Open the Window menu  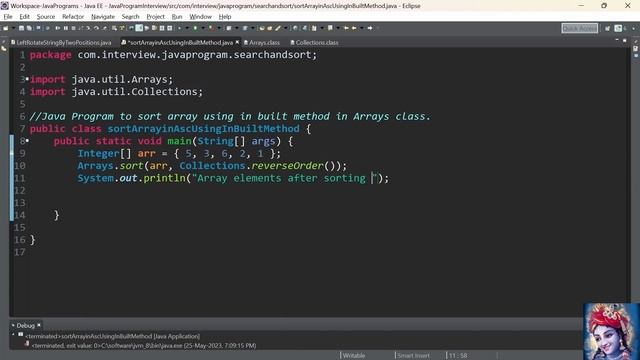pos(200,17)
